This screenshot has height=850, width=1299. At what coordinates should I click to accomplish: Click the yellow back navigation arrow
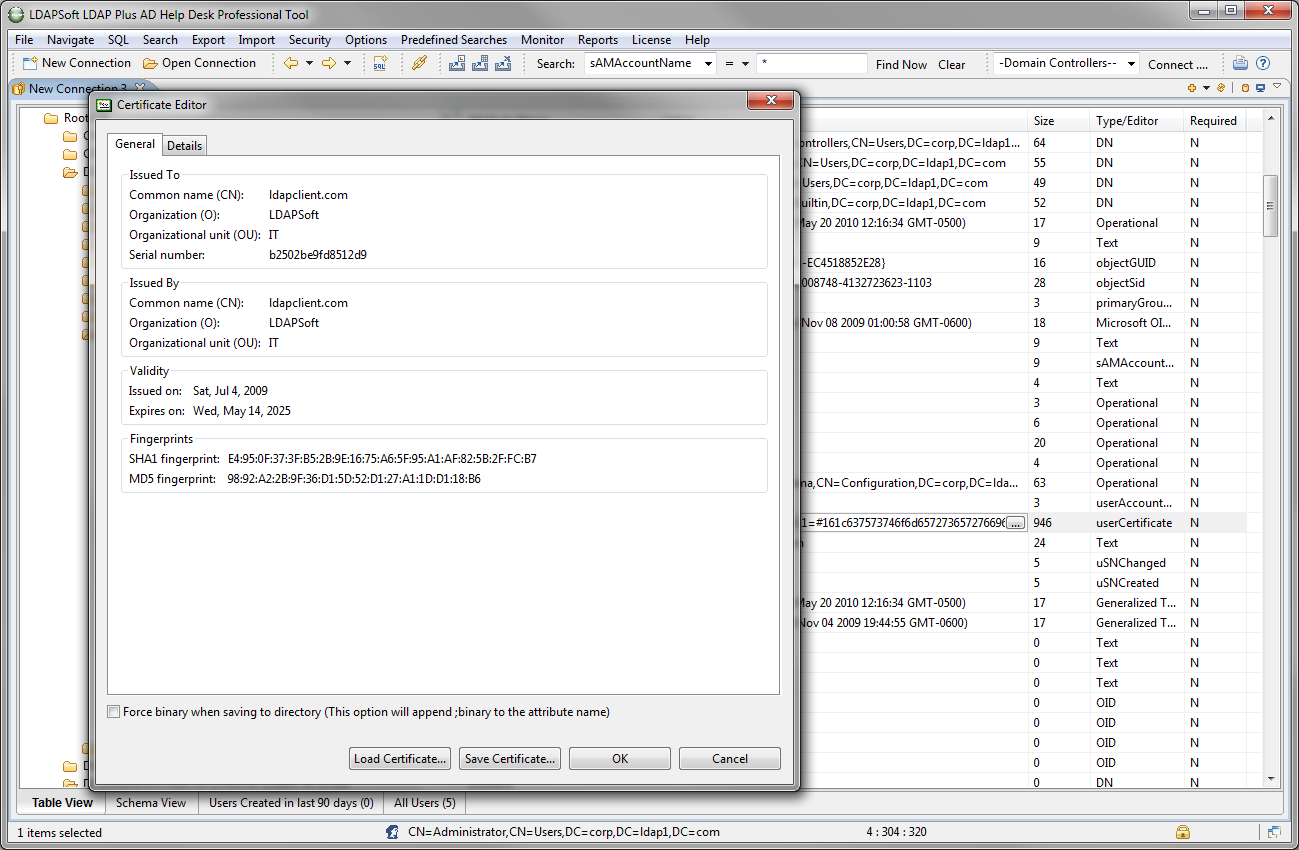tap(291, 63)
